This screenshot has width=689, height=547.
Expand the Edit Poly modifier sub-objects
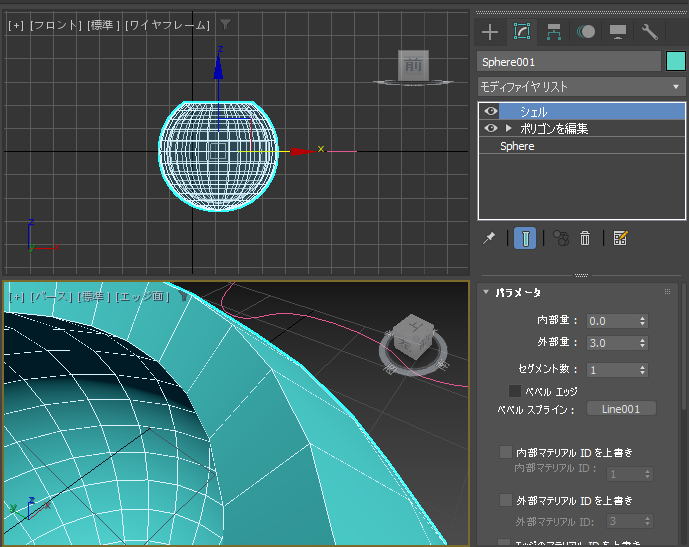click(x=508, y=128)
